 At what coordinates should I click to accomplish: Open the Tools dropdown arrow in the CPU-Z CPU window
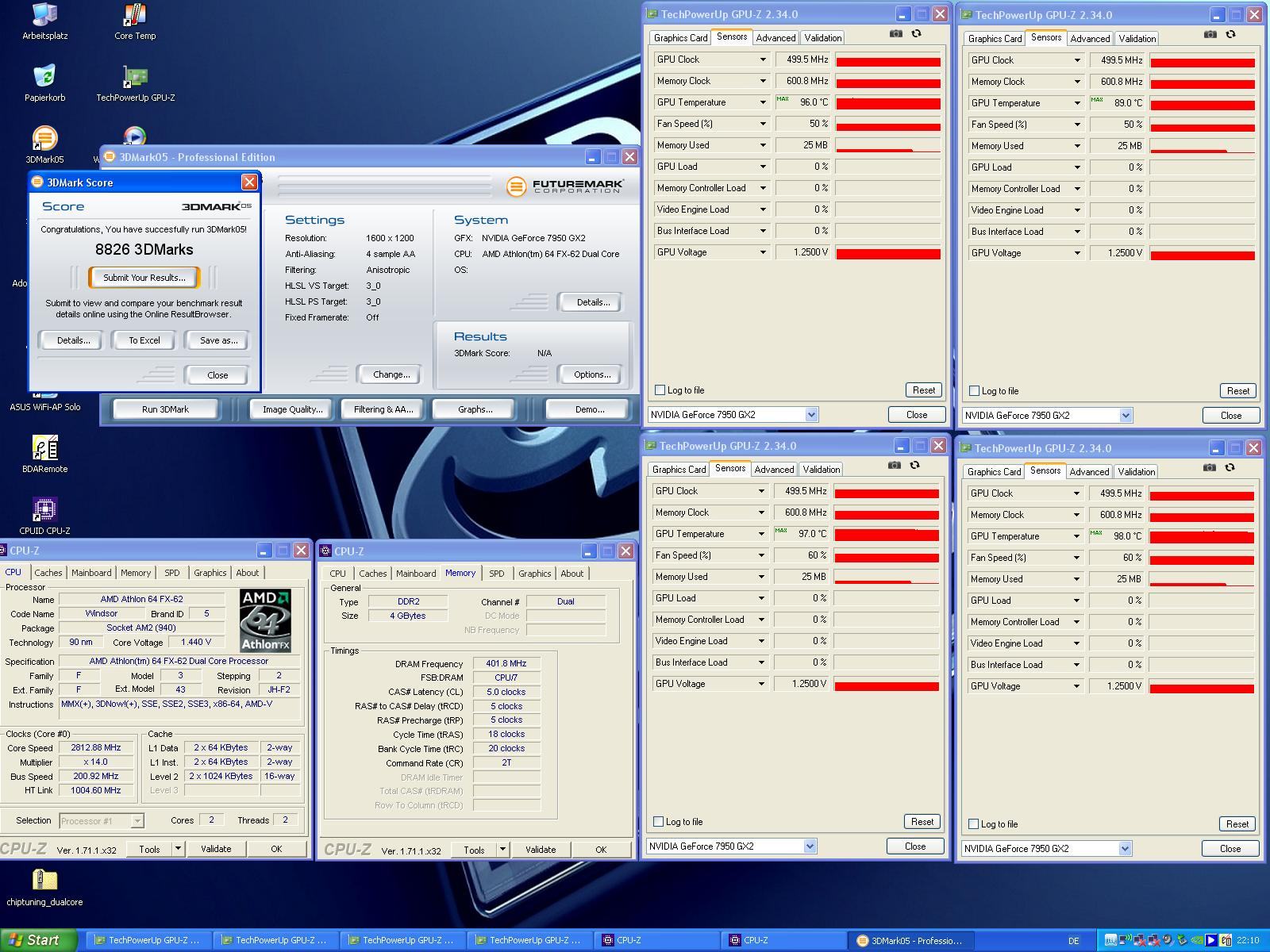point(178,849)
